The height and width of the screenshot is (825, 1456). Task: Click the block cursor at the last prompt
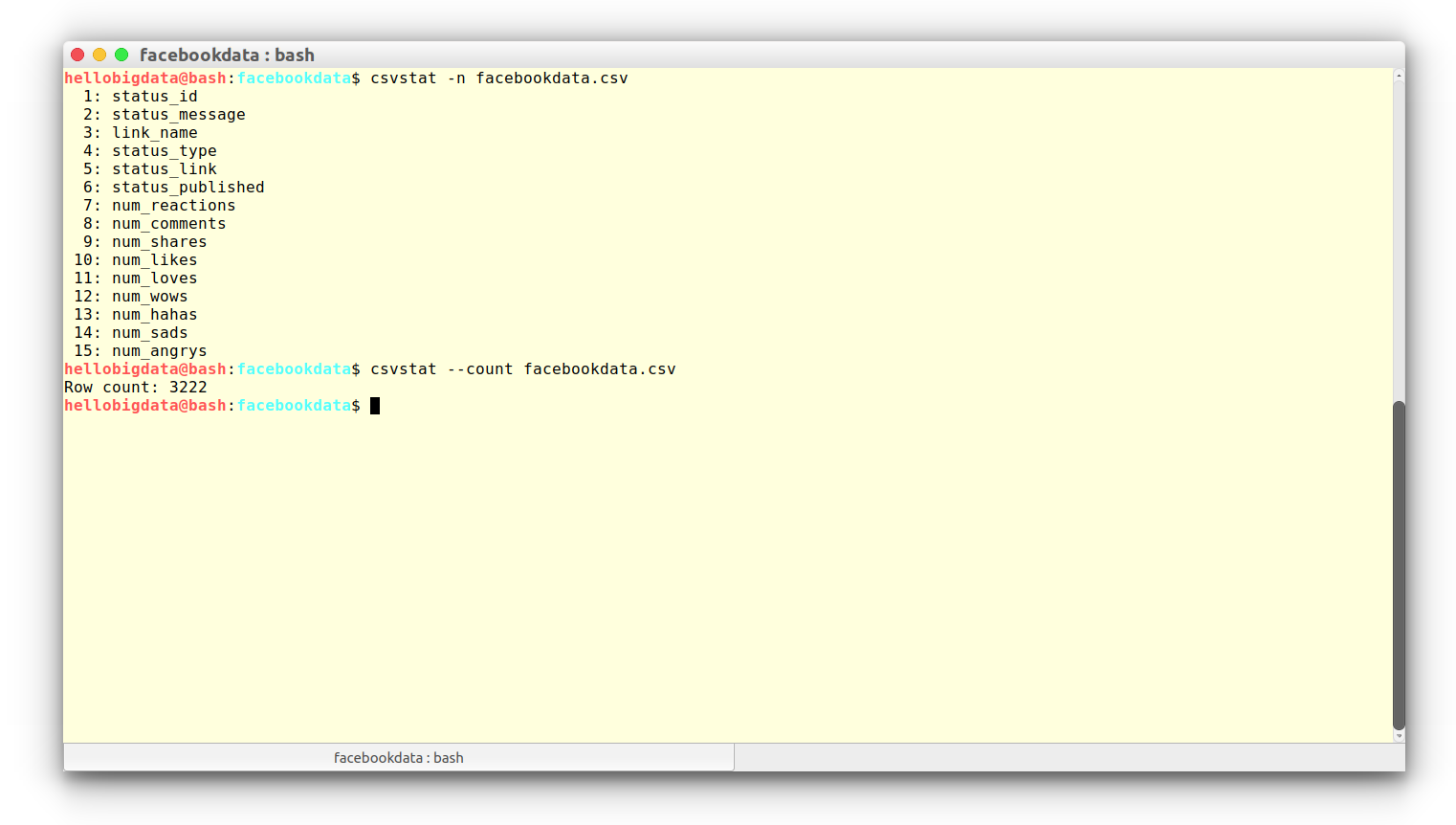coord(375,406)
